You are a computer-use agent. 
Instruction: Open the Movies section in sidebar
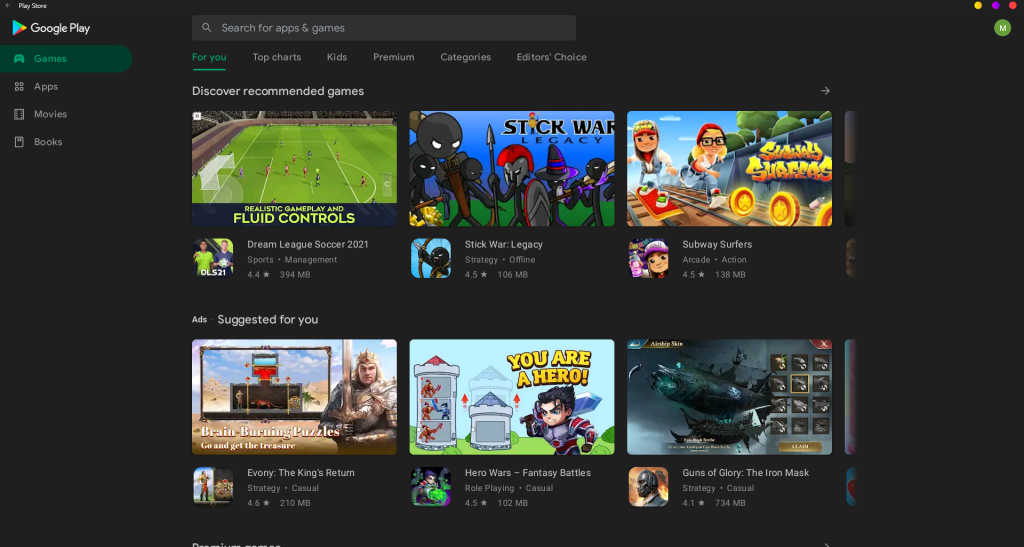pyautogui.click(x=65, y=114)
